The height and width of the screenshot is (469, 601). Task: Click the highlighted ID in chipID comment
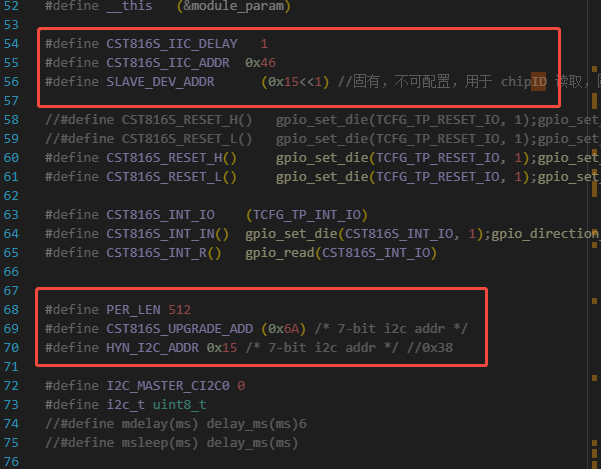pyautogui.click(x=539, y=82)
